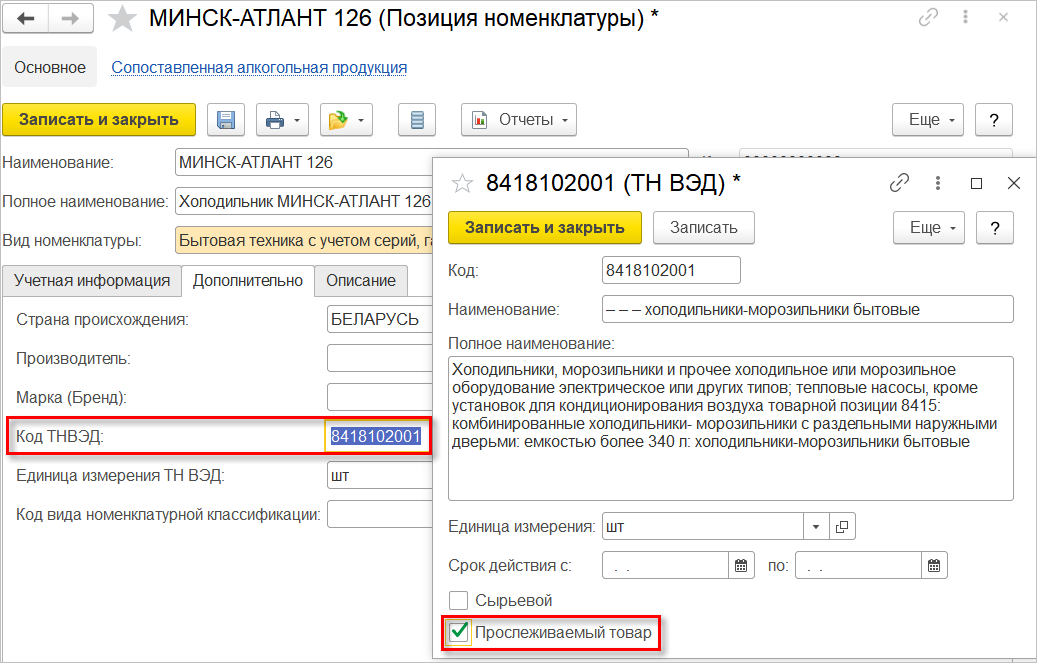Maximize the ТН ВЭД dialog

click(976, 183)
